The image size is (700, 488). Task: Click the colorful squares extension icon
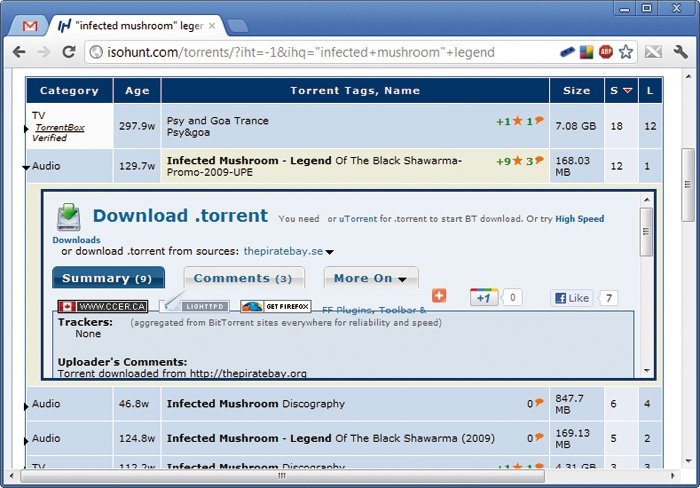(x=586, y=52)
